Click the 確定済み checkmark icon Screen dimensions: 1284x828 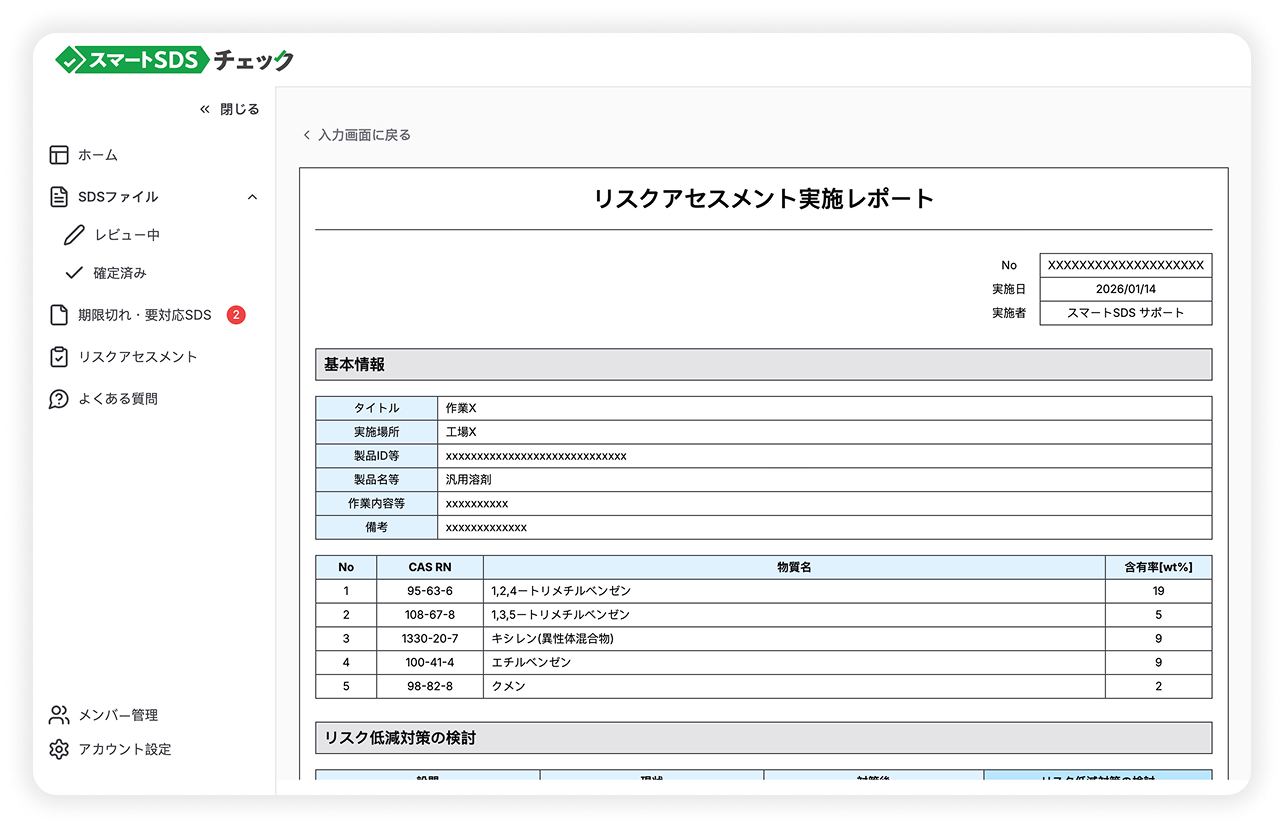click(x=75, y=272)
